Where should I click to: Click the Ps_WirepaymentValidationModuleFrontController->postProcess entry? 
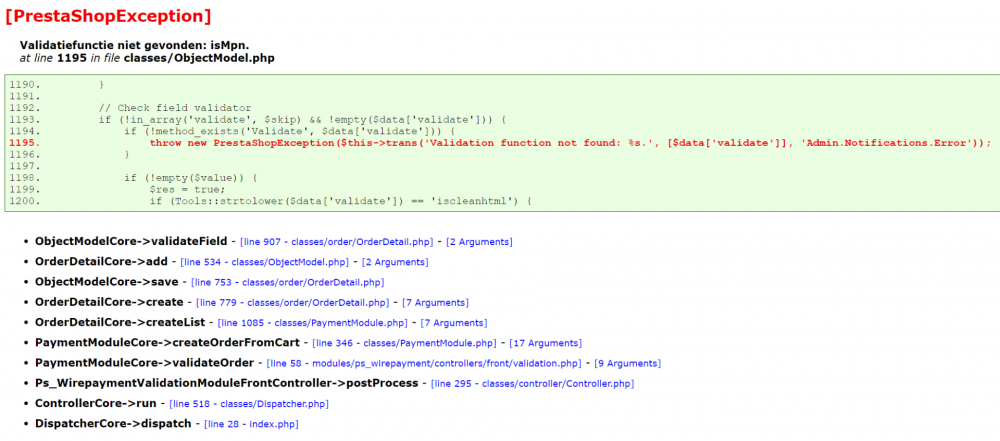coord(227,384)
